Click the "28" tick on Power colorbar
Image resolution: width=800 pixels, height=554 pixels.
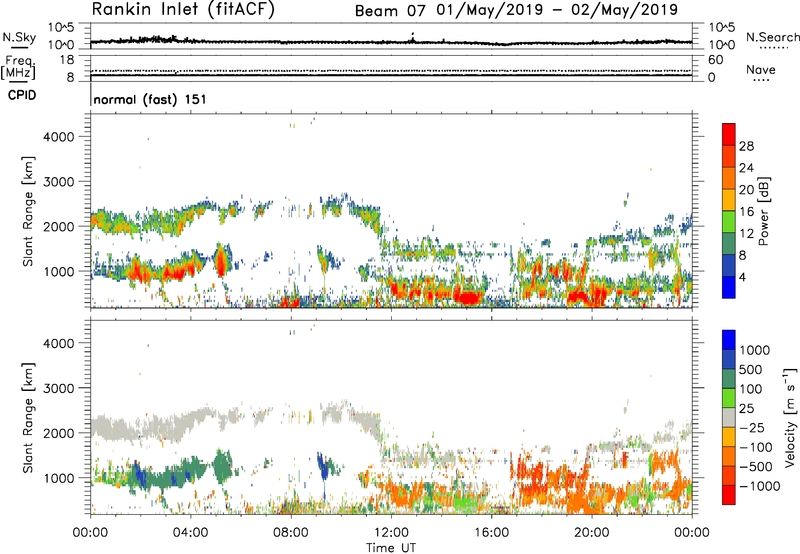746,146
